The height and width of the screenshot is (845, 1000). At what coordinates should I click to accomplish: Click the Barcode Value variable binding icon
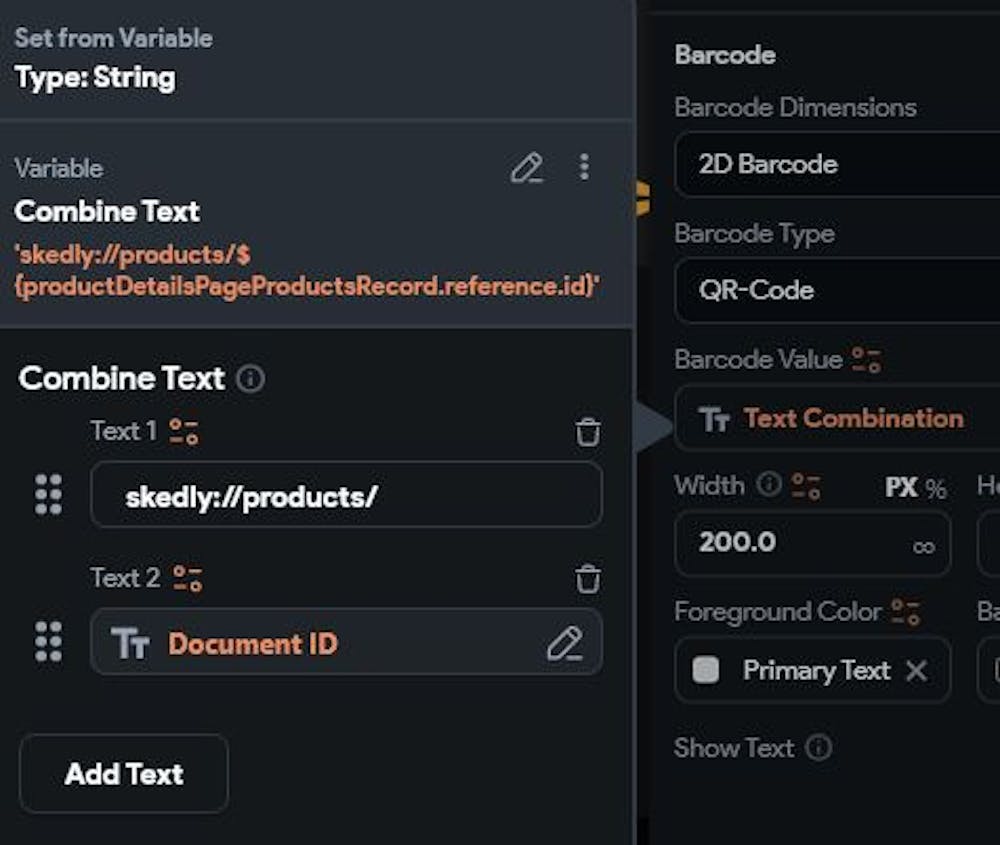pyautogui.click(x=866, y=360)
